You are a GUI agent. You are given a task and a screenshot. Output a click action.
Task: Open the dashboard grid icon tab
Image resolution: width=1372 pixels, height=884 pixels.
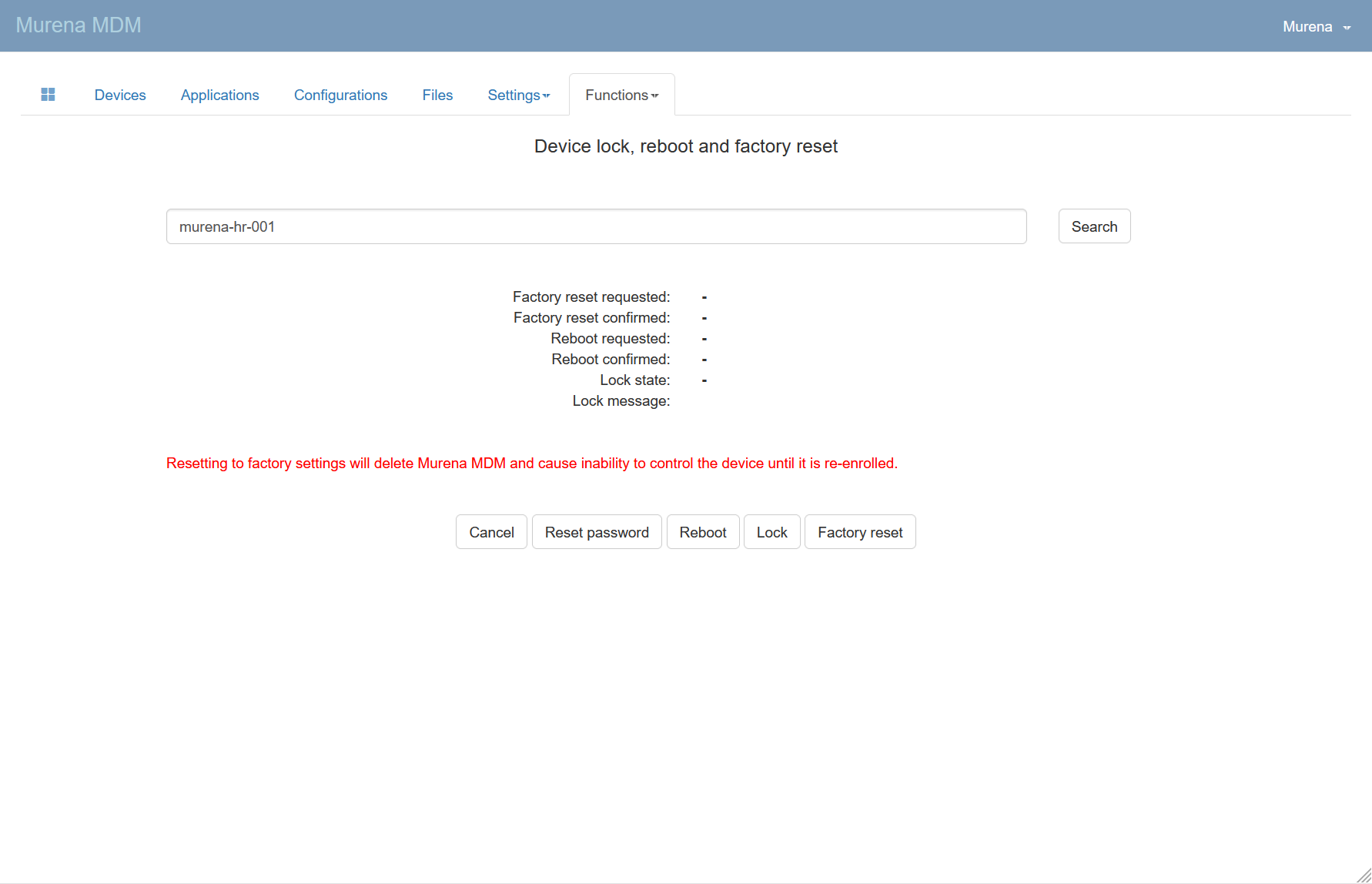tap(48, 95)
